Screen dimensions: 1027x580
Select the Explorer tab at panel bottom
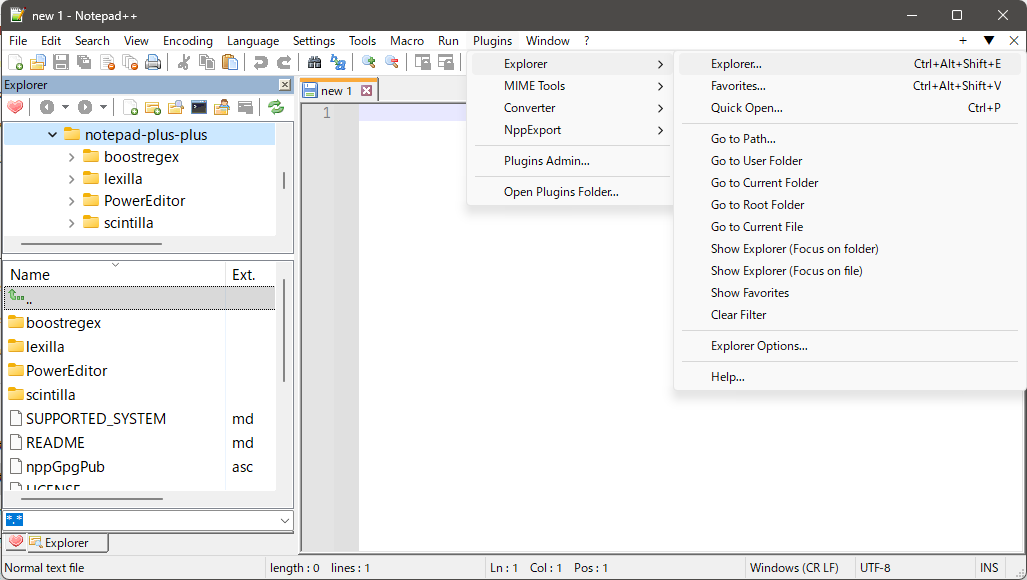[x=67, y=543]
